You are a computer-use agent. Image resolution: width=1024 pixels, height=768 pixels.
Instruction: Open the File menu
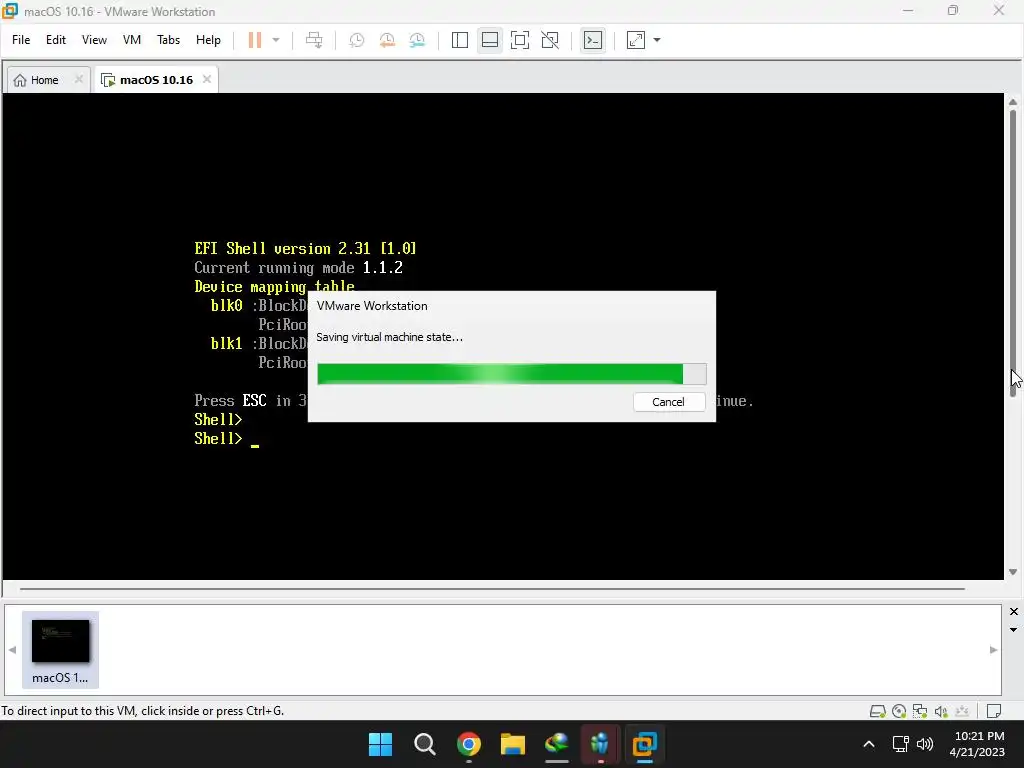[21, 40]
